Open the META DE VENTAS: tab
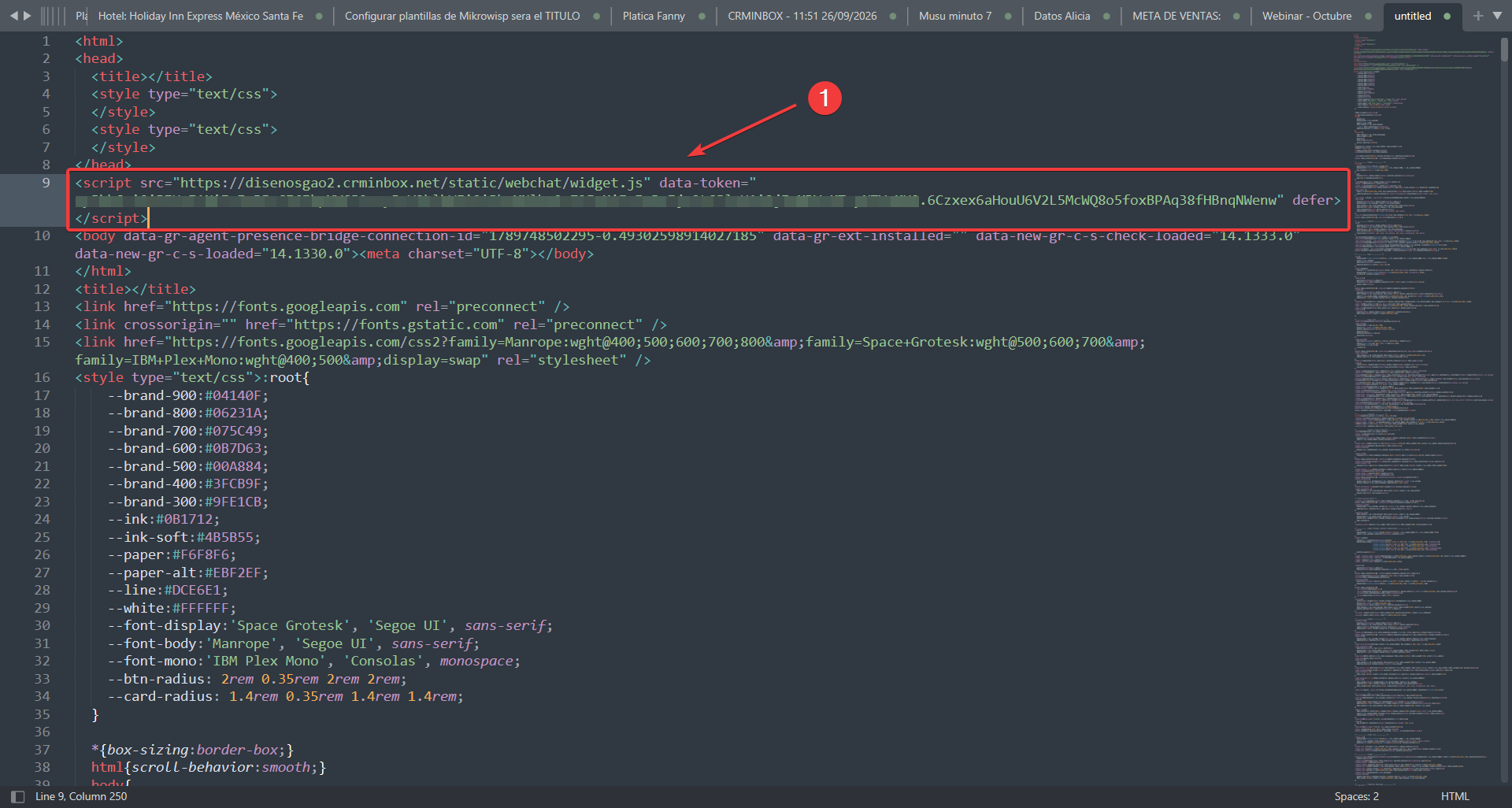Image resolution: width=1512 pixels, height=808 pixels. [1177, 16]
